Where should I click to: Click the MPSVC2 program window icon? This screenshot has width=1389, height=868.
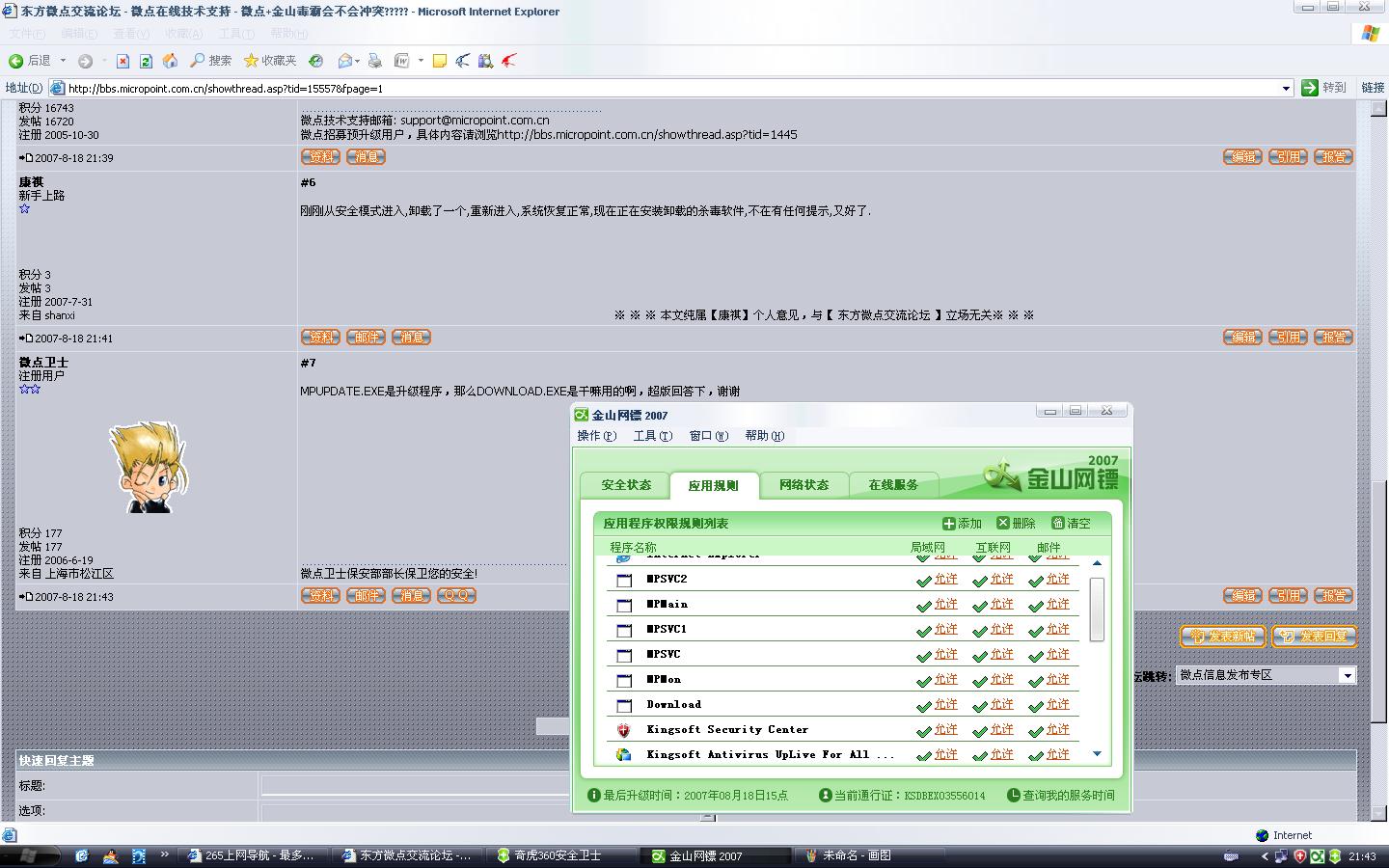[624, 580]
